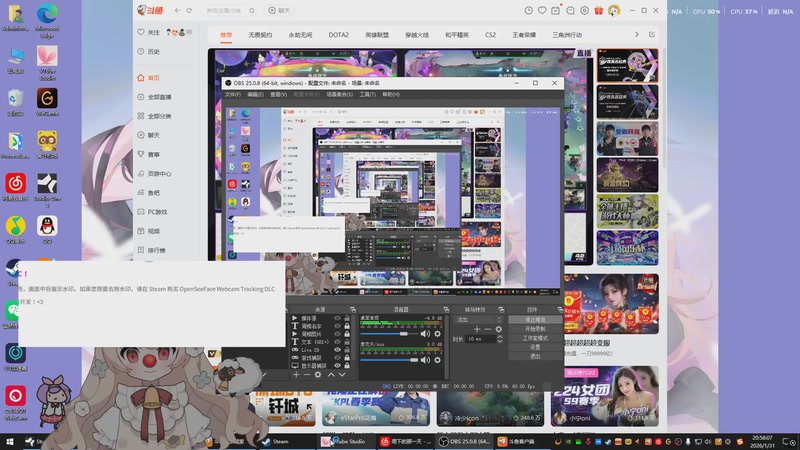
Task: Increase transition duration with the up stepper
Action: tap(499, 337)
